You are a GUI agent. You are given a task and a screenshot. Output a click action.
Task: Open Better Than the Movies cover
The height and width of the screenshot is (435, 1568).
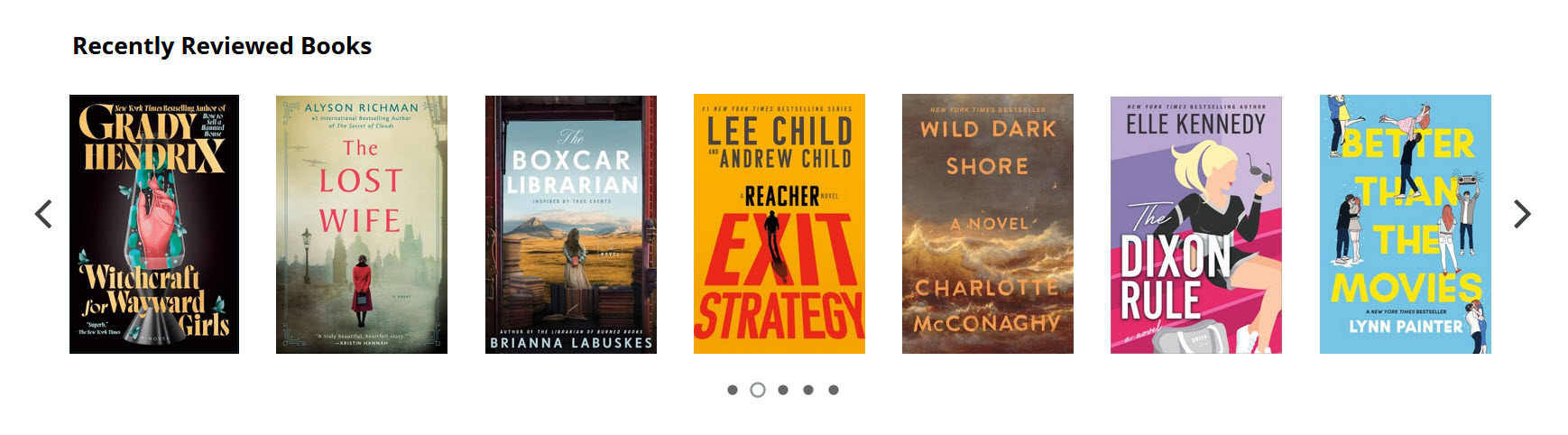(1406, 224)
